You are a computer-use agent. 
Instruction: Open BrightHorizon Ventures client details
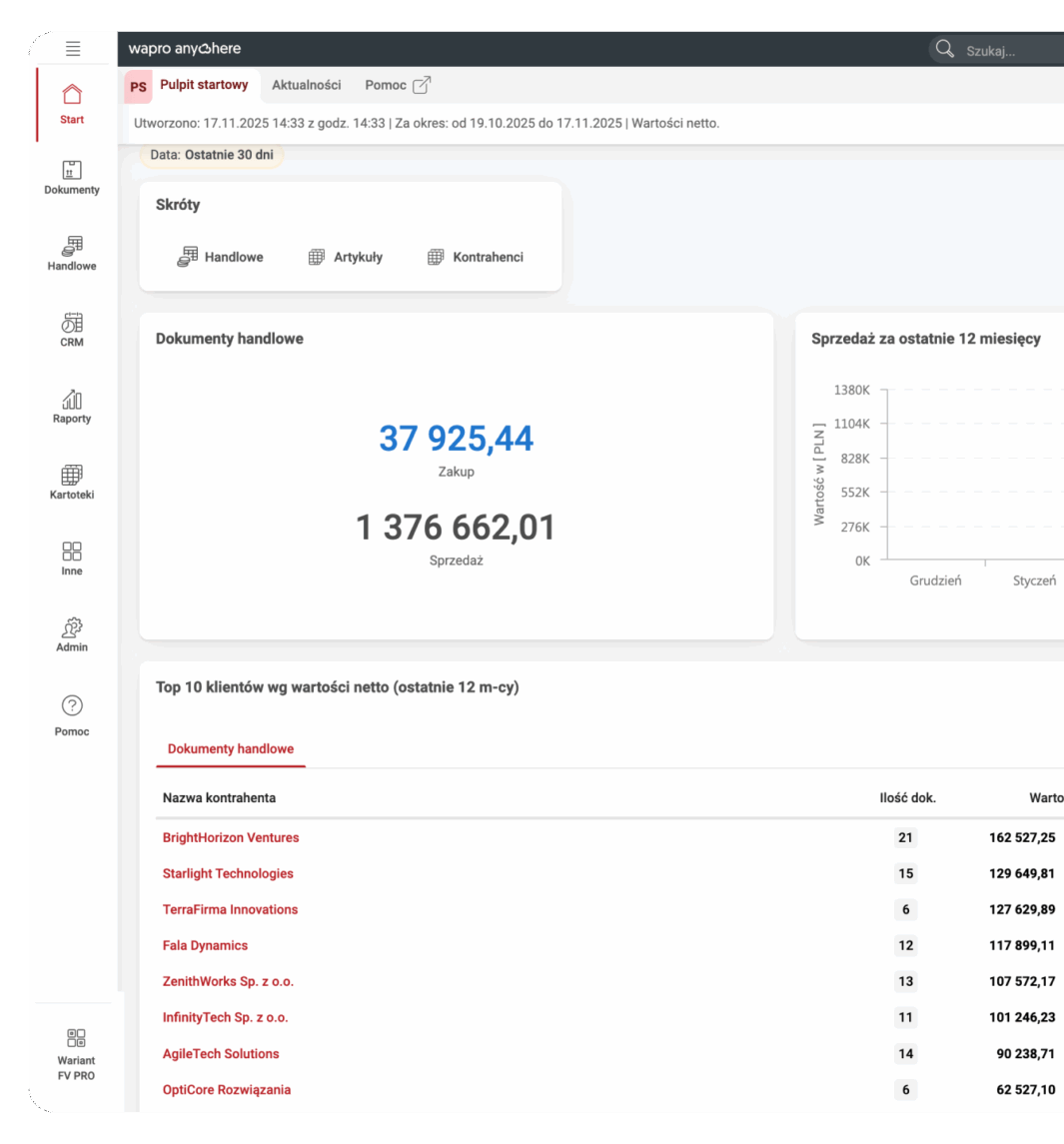(231, 837)
